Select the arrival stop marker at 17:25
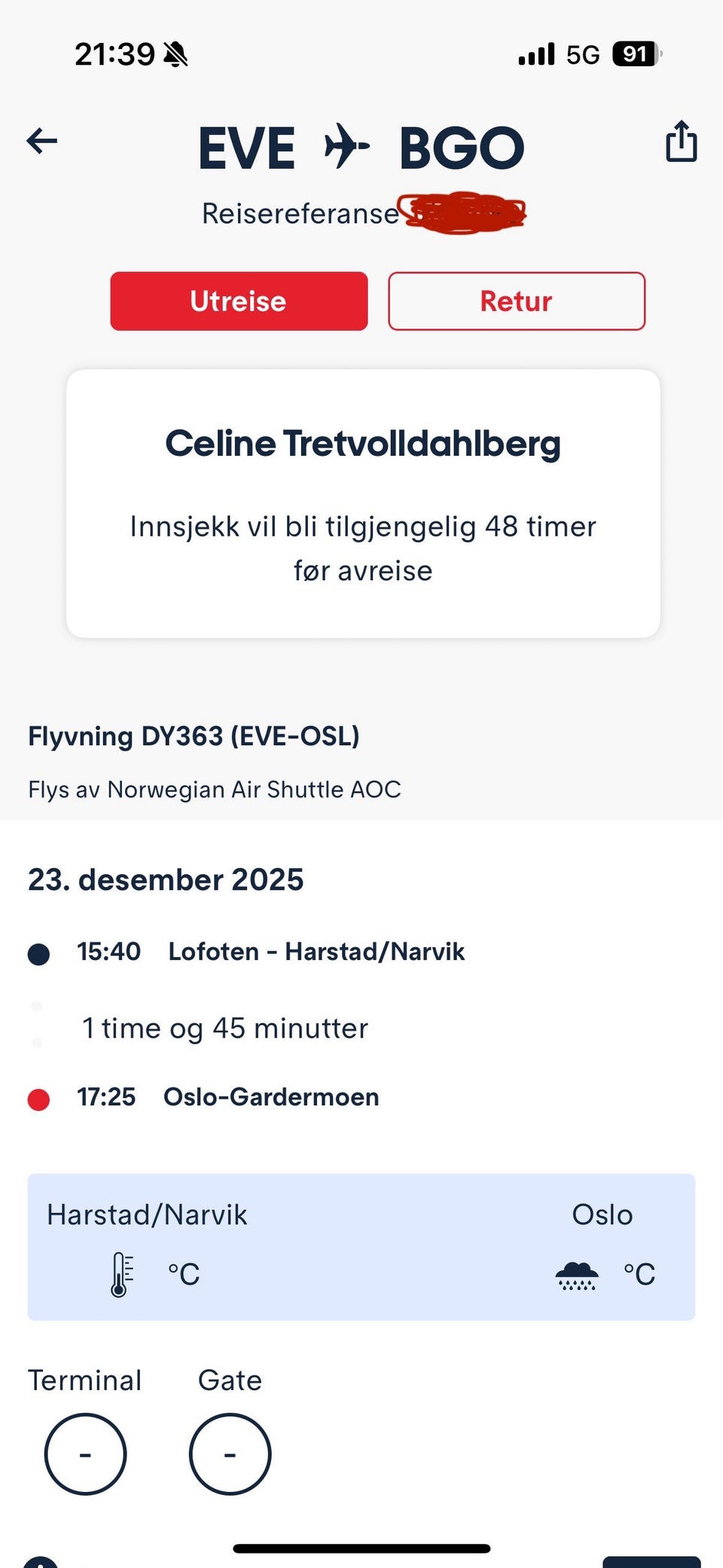 (39, 1097)
